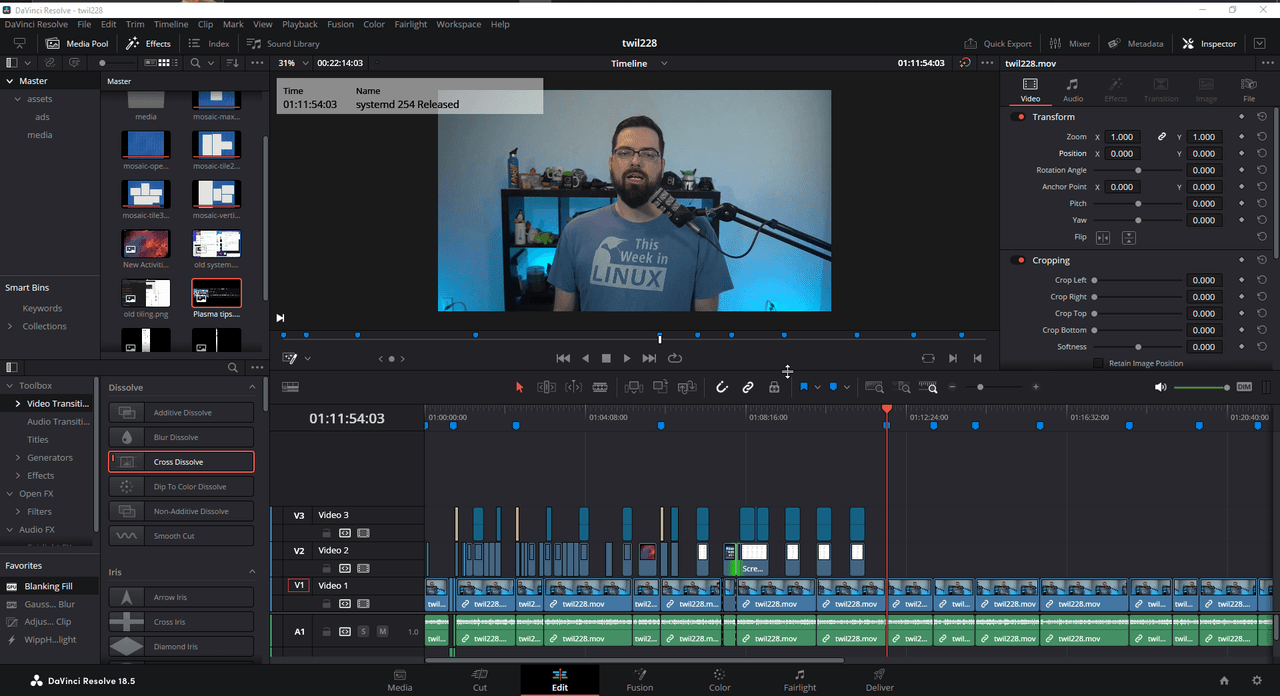Select the Blade edit mode tool

(x=600, y=387)
